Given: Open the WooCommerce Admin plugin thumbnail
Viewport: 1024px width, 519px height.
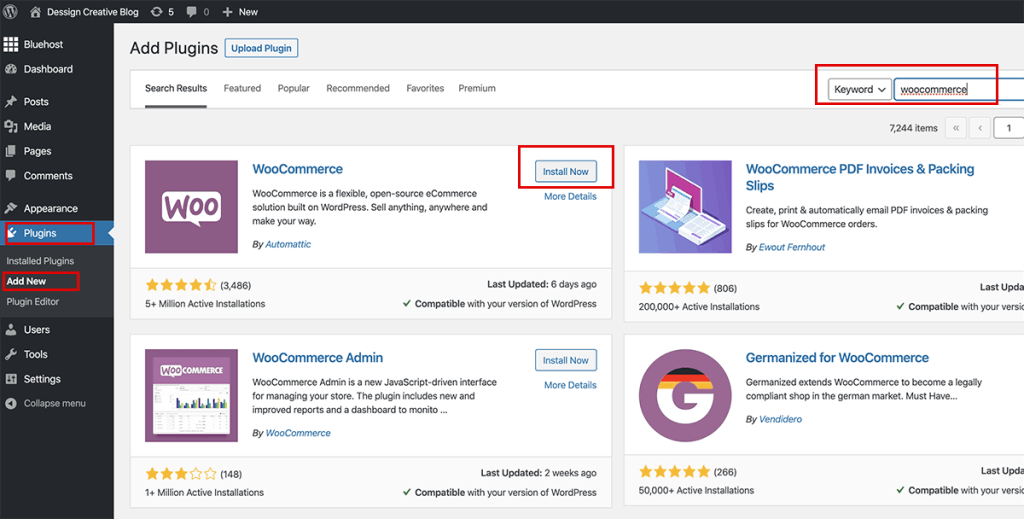Looking at the screenshot, I should coord(191,396).
